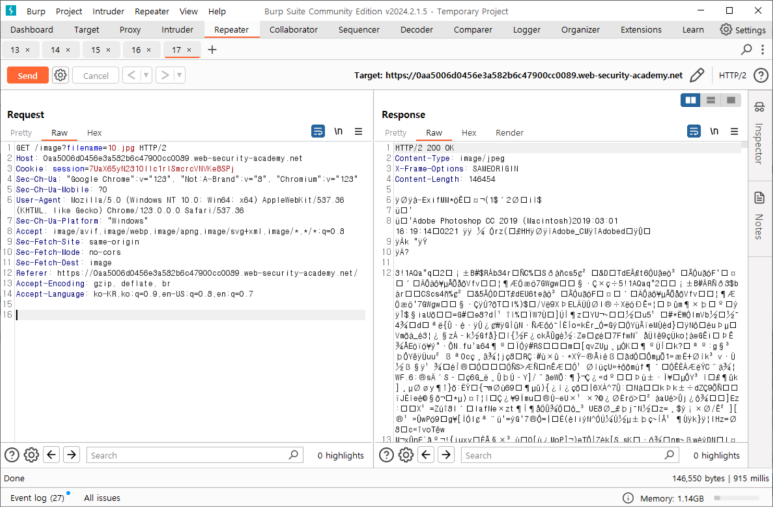The image size is (773, 507).
Task: Open back history dropdown arrow
Action: (146, 75)
